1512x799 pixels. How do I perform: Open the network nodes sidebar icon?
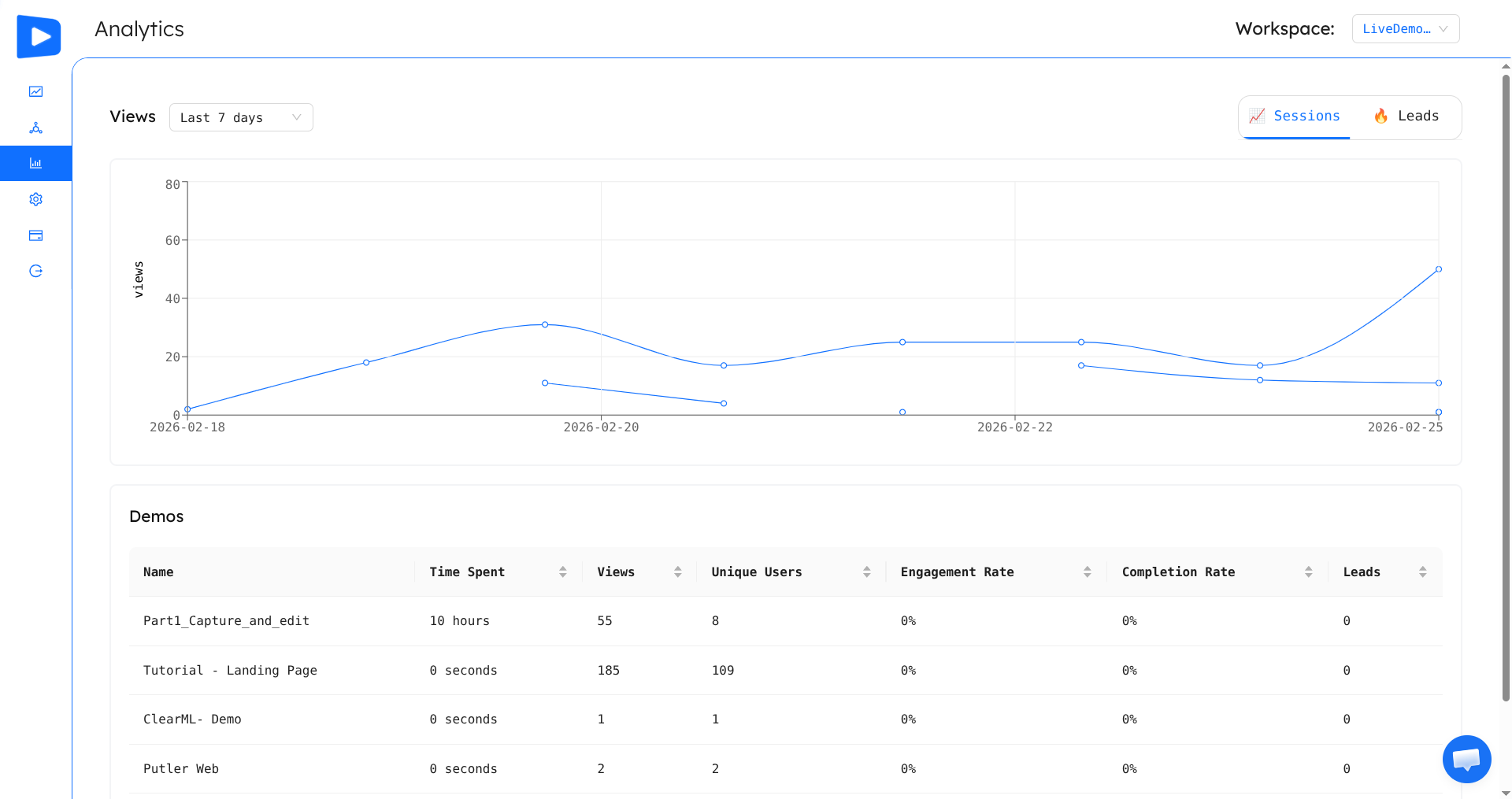point(35,128)
